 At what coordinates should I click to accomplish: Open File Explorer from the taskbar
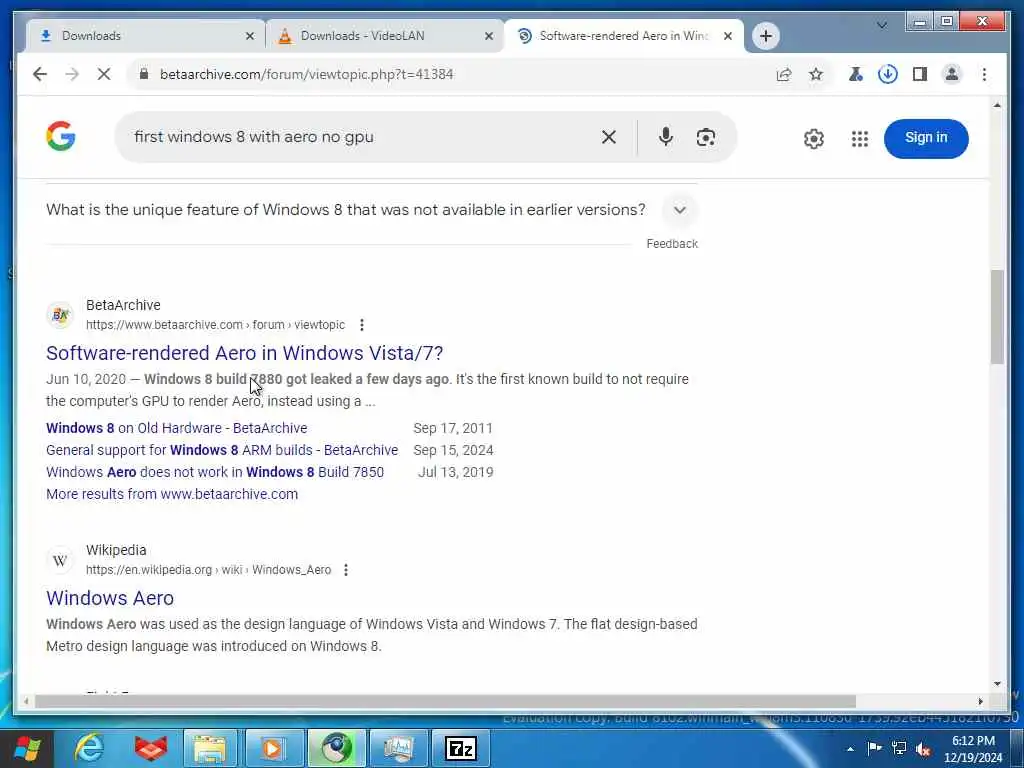tap(209, 748)
